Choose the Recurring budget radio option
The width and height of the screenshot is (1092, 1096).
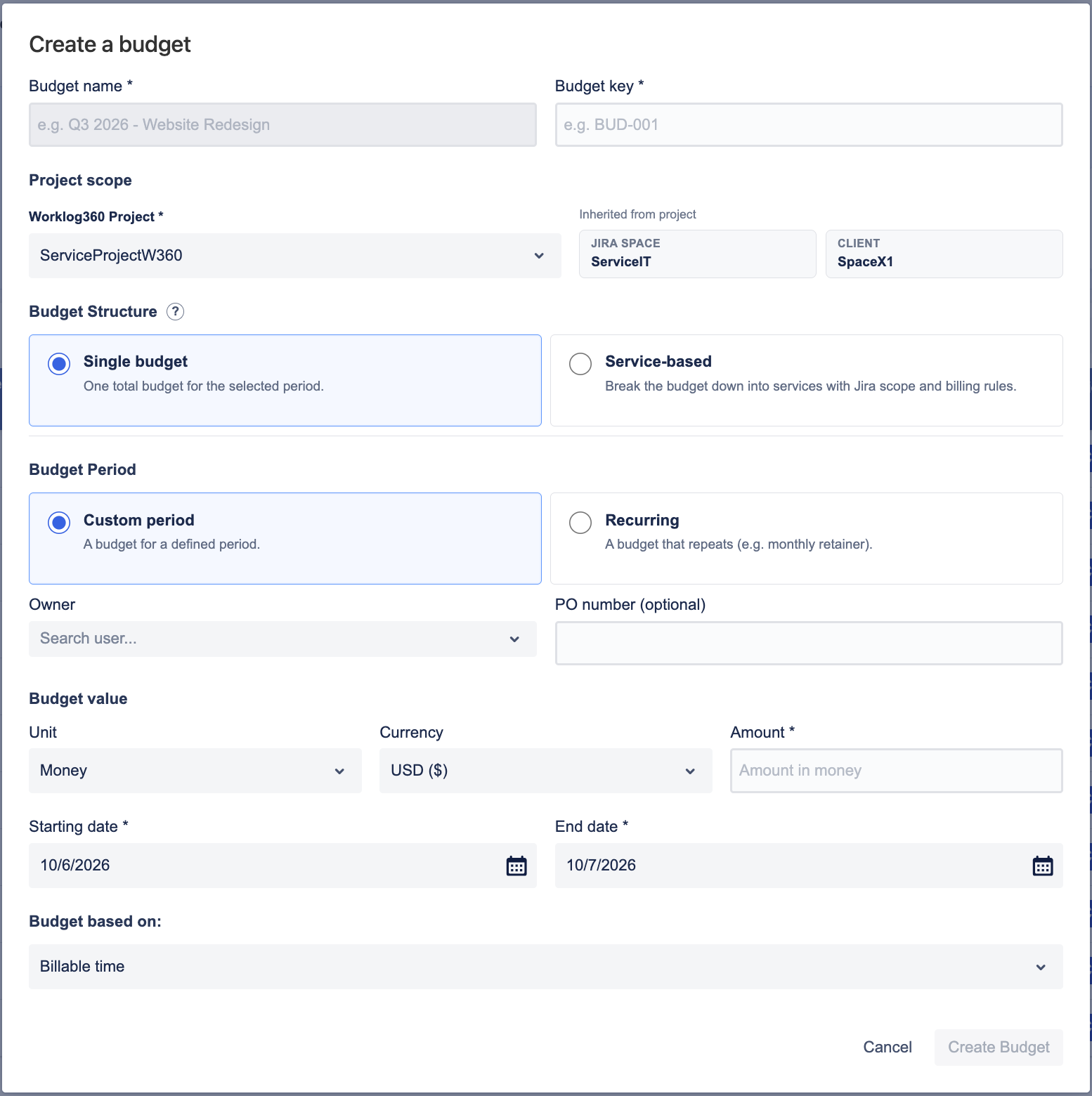click(x=580, y=522)
